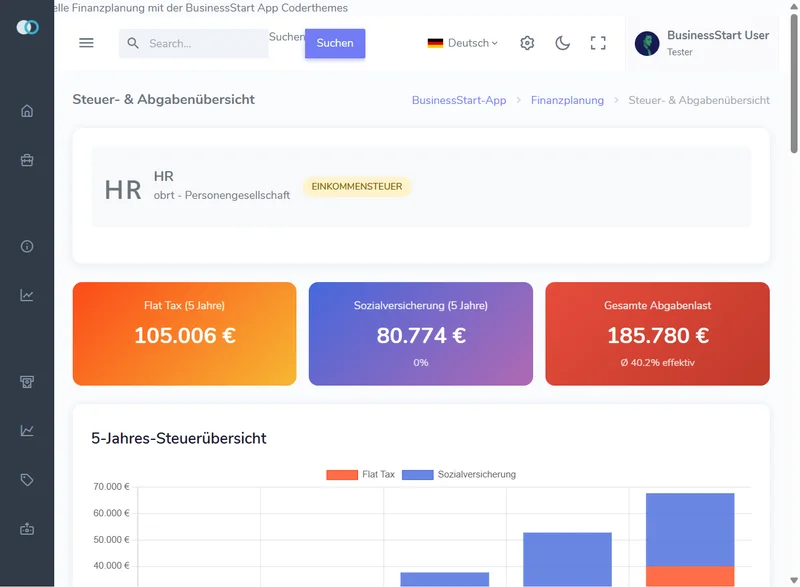Open the Deutsch language dropdown
Screen dimensions: 800x587
point(463,43)
